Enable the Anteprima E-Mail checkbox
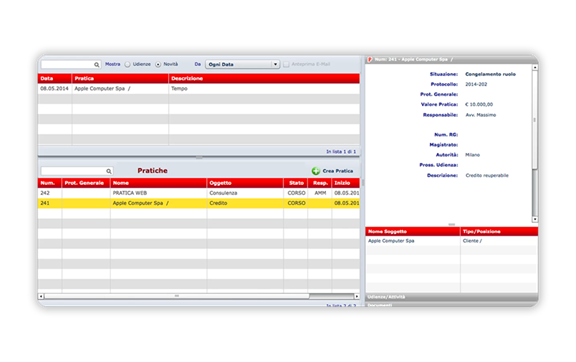Image resolution: width=576 pixels, height=362 pixels. click(x=286, y=64)
